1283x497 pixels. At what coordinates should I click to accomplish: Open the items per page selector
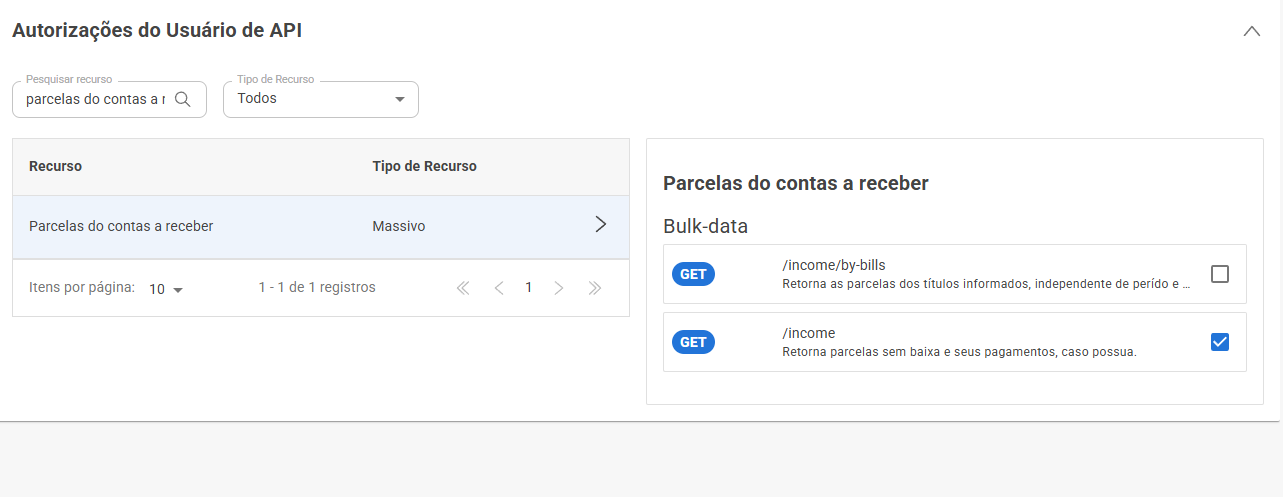tap(166, 289)
